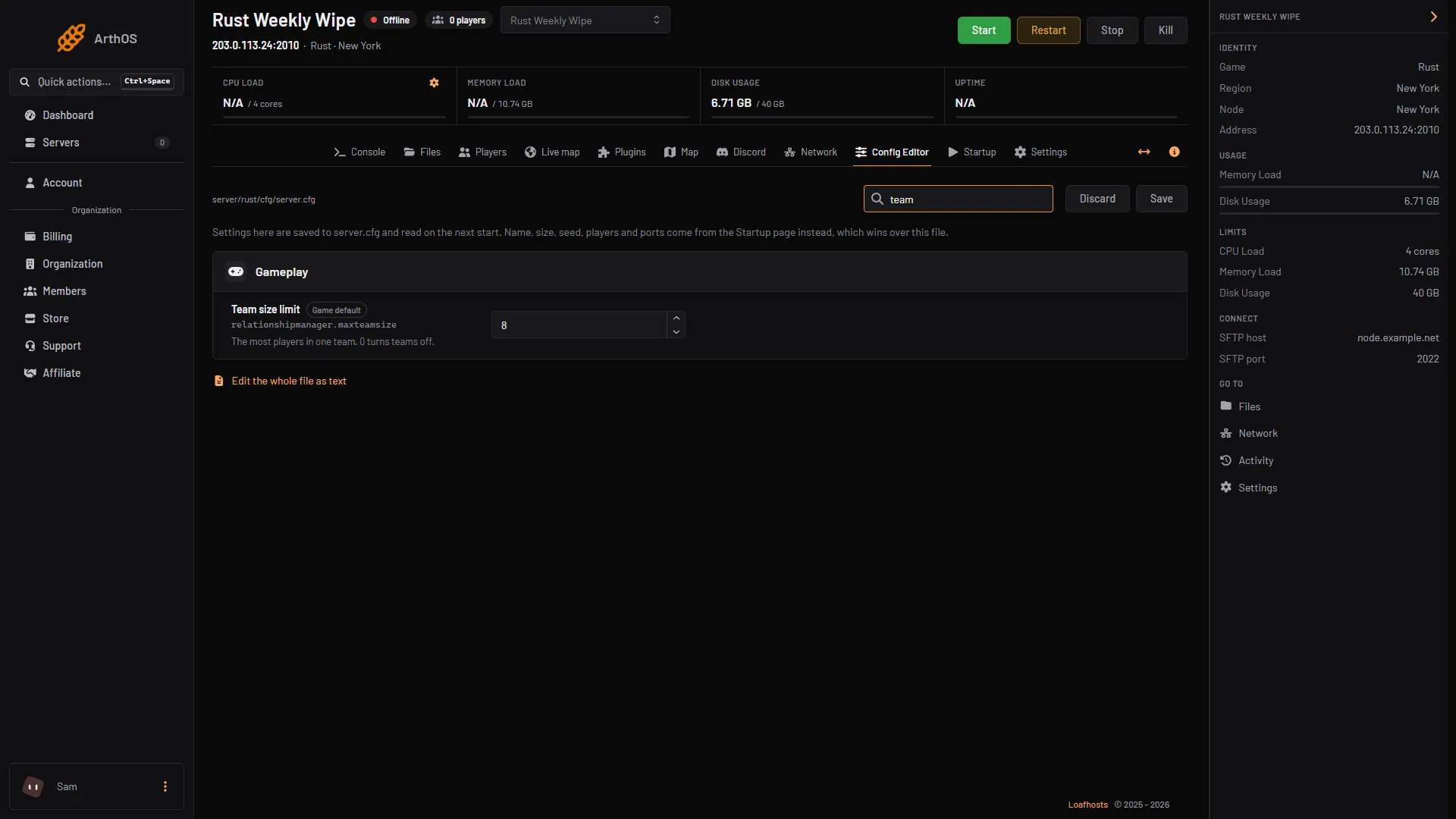Open the Plugins tab

pyautogui.click(x=622, y=152)
